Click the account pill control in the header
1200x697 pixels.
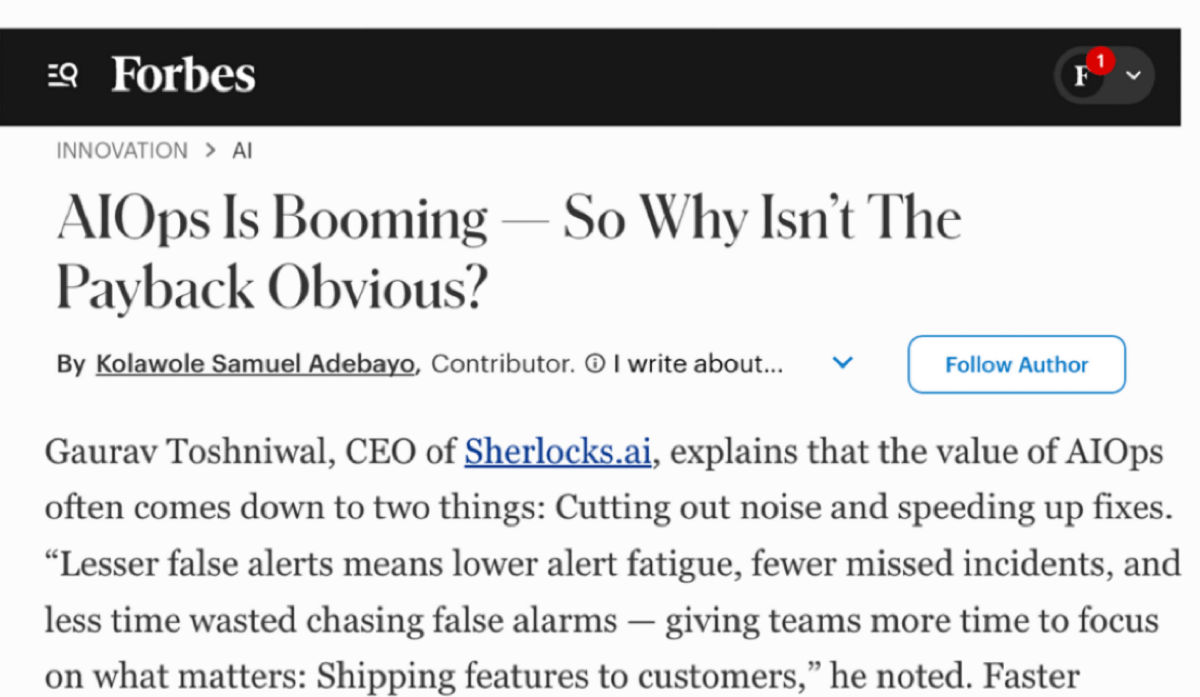[1103, 77]
